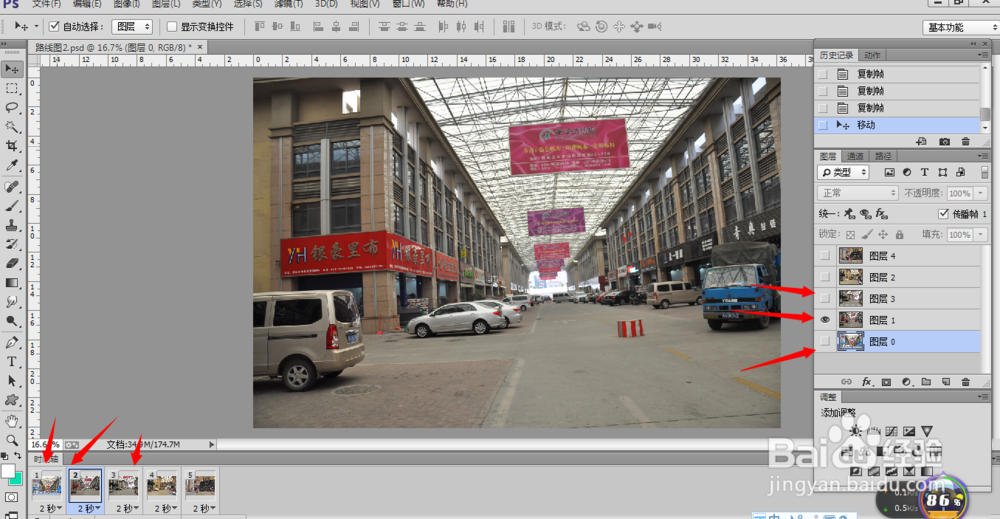
Task: Select the Move tool in the toolbox
Action: (11, 69)
